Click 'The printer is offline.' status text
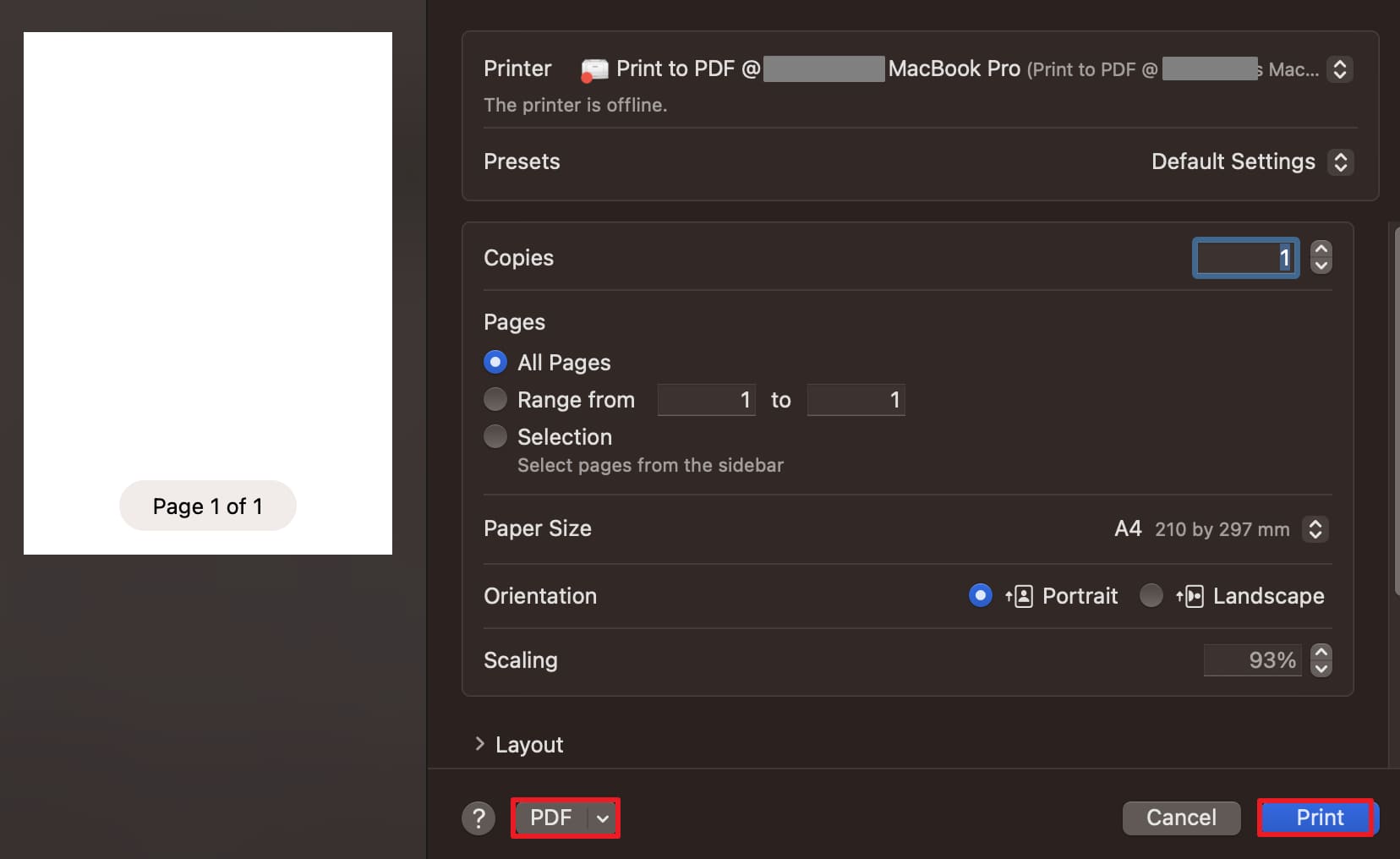The image size is (1400, 859). (576, 105)
